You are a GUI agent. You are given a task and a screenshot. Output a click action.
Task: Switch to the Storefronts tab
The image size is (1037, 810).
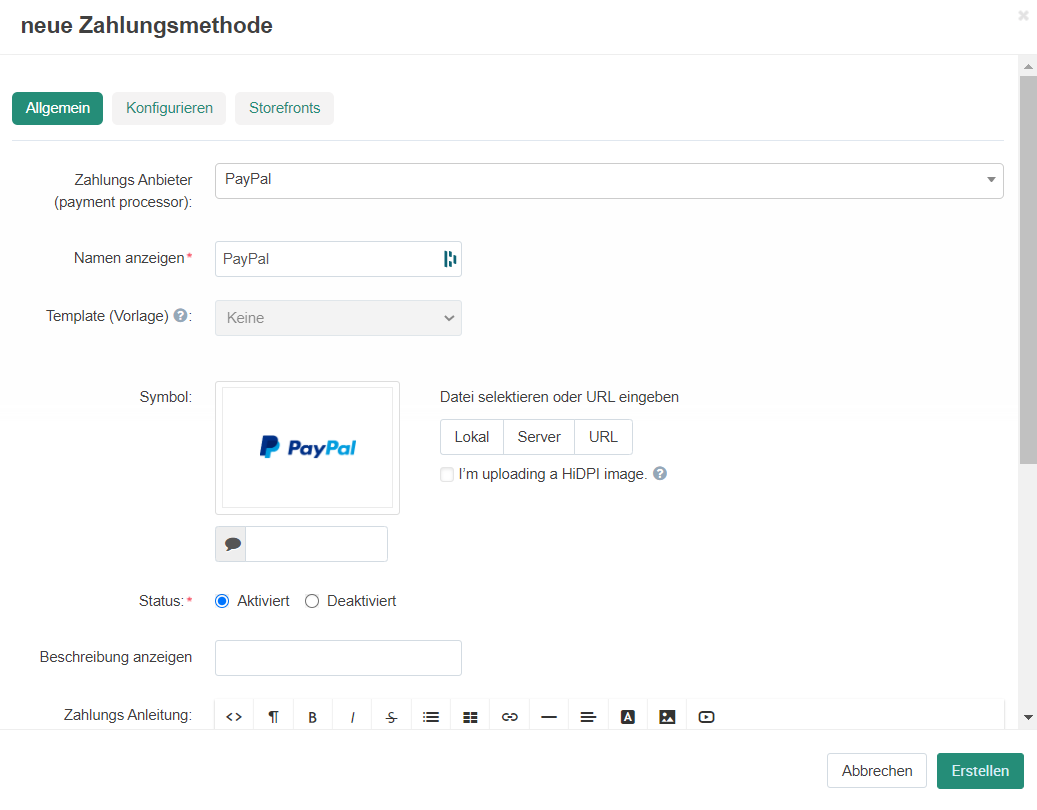(284, 108)
